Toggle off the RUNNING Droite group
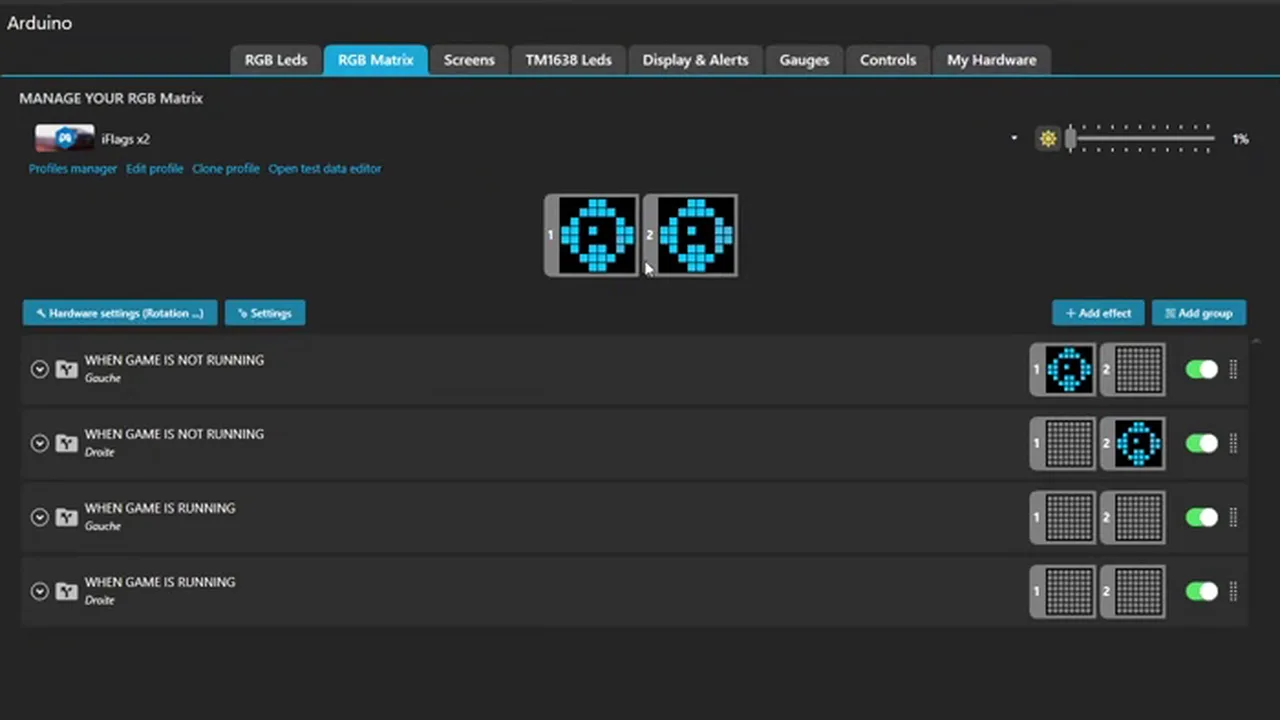This screenshot has width=1280, height=720. (1202, 591)
